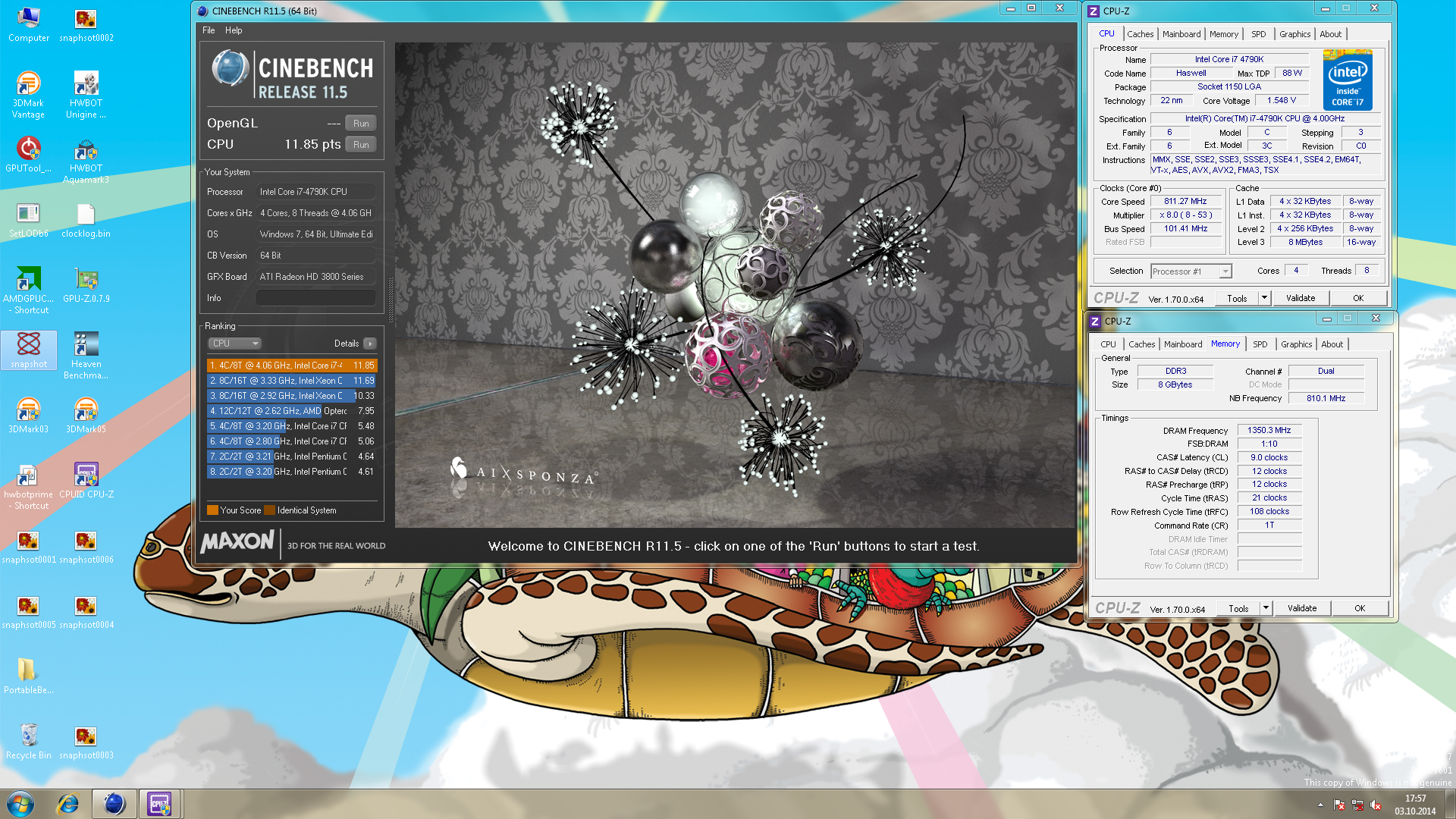Viewport: 1456px width, 819px height.
Task: Click the orange Your Score swatch
Action: tap(212, 510)
